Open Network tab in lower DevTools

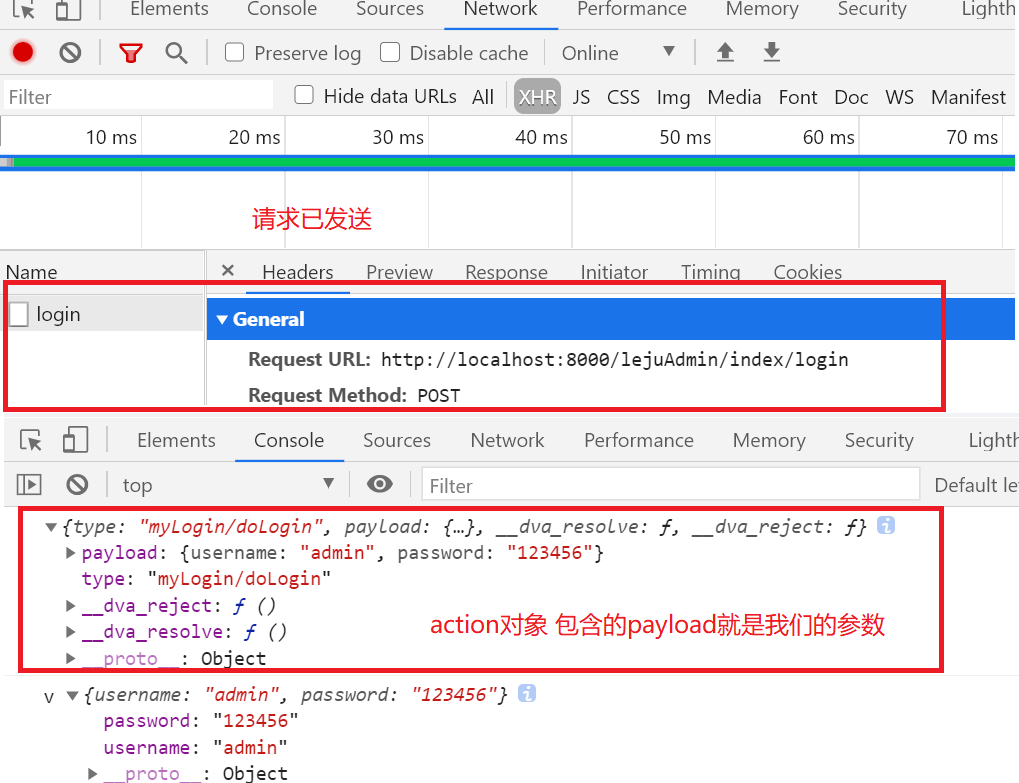coord(508,440)
